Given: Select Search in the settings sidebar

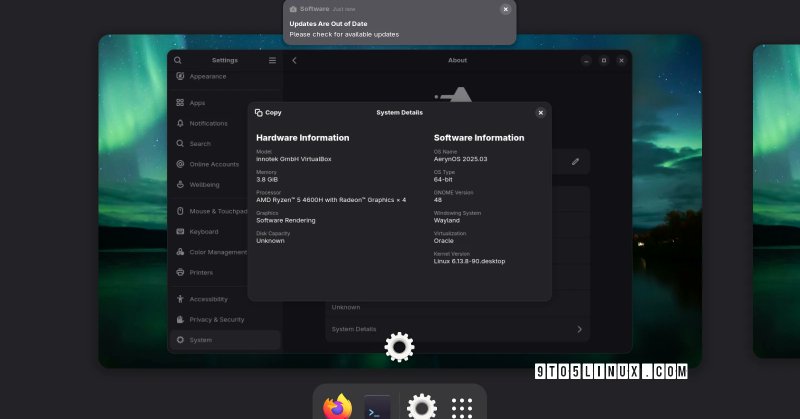Looking at the screenshot, I should tap(225, 144).
